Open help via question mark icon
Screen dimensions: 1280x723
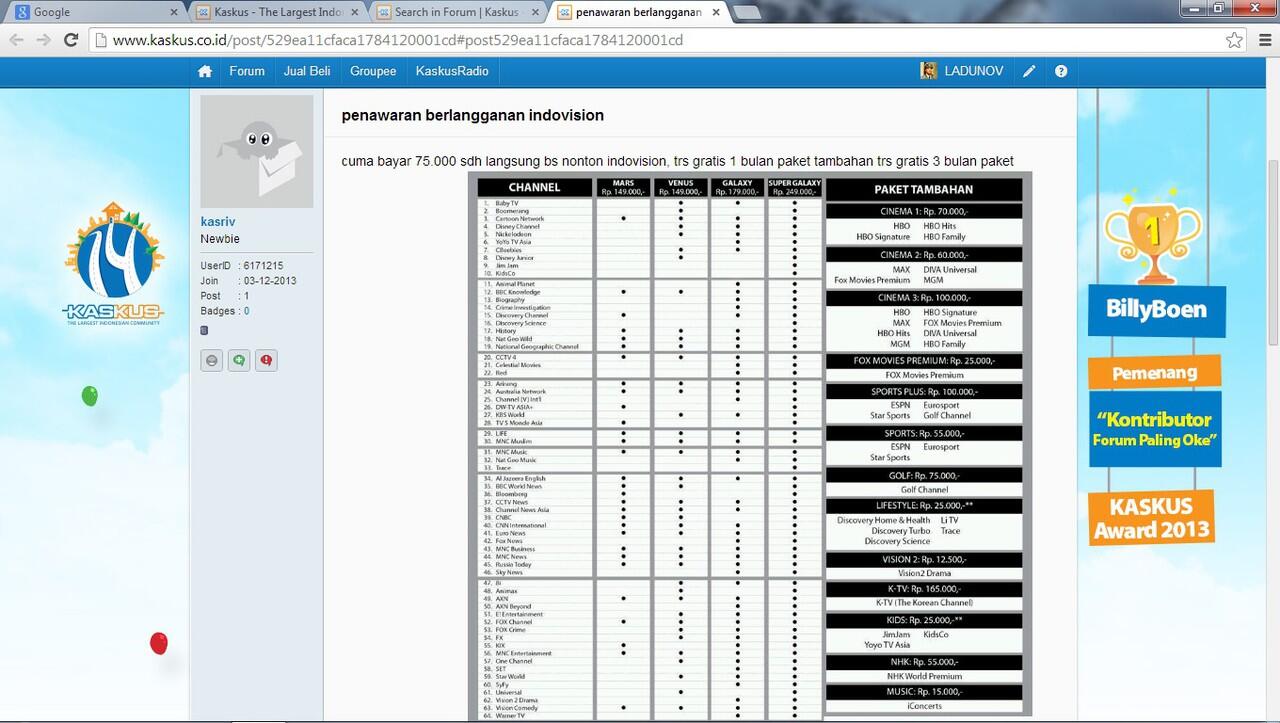point(1061,71)
